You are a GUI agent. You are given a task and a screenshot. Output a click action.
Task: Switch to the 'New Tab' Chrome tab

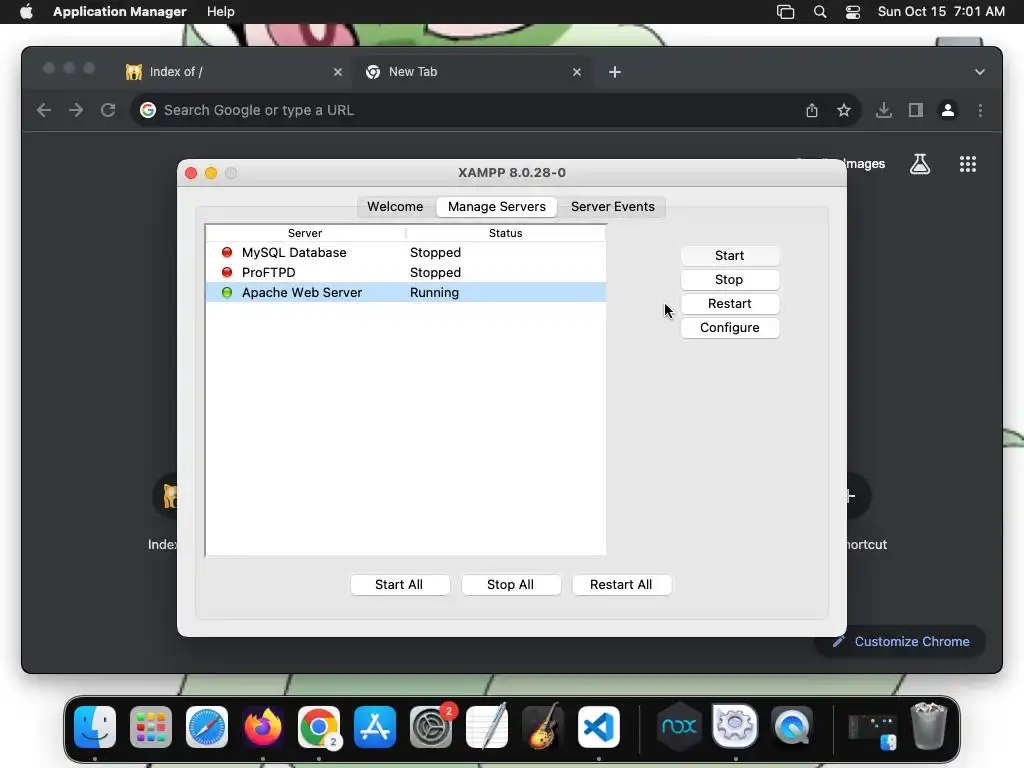[x=474, y=72]
